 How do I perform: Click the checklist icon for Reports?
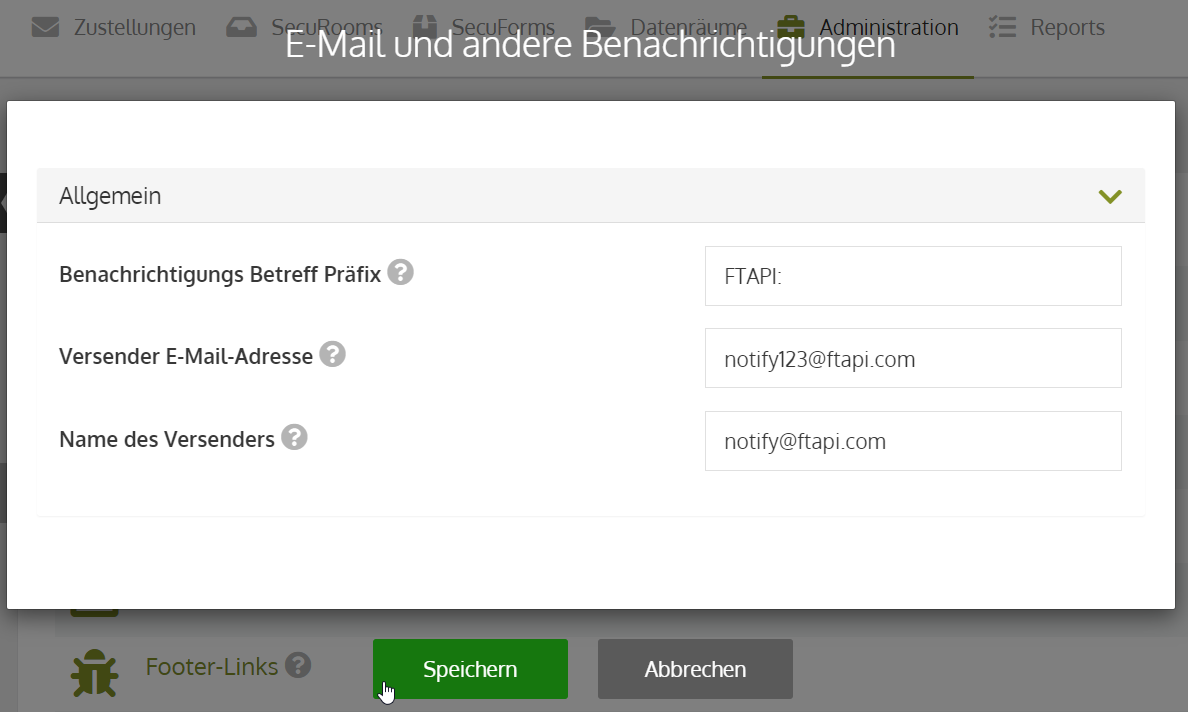[x=1002, y=27]
